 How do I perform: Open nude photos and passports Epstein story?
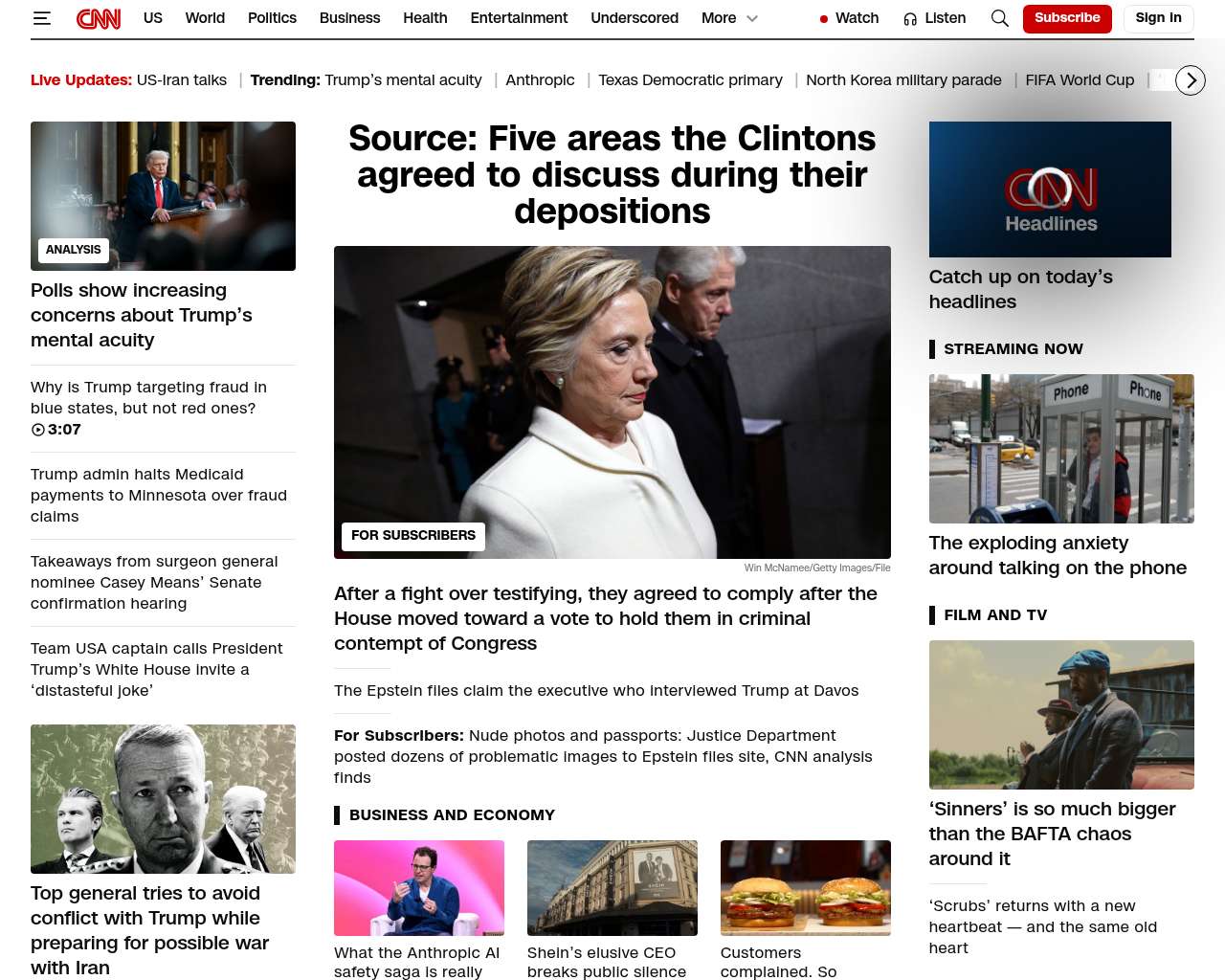coord(603,756)
